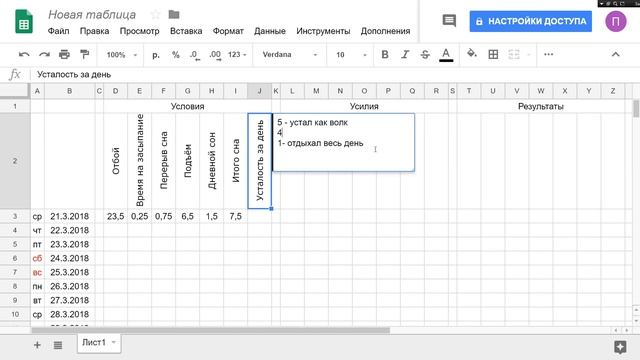
Task: Click the Результаты header cell
Action: pyautogui.click(x=540, y=106)
